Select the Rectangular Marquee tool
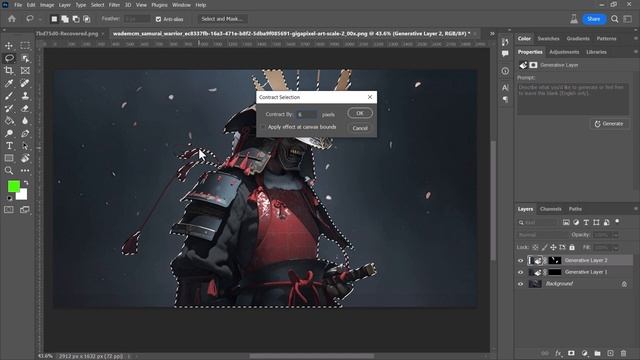 coord(25,45)
